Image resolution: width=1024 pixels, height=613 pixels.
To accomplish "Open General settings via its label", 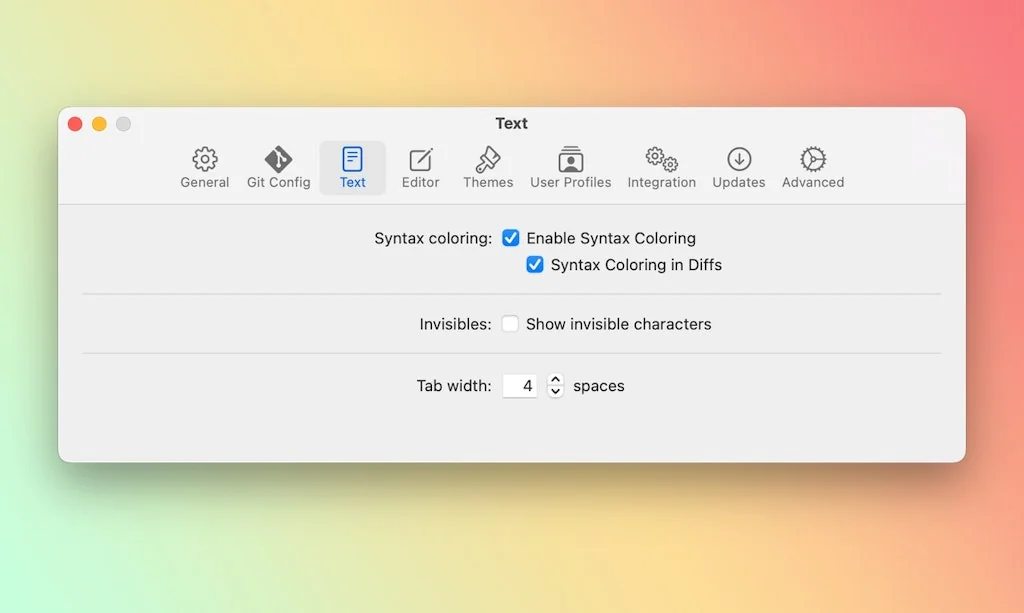I will [x=204, y=182].
